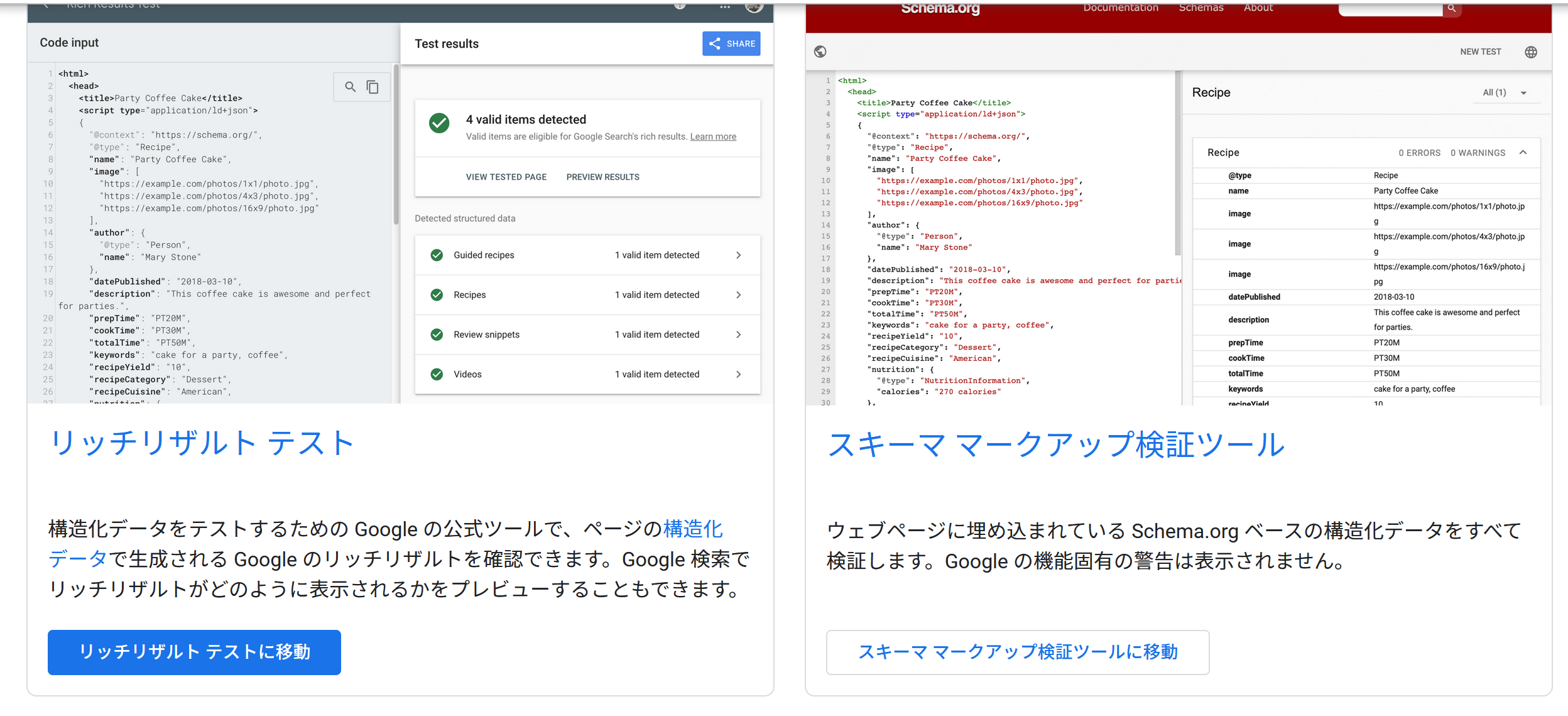Screen dimensions: 1568x716
Task: Open the Documentation menu item
Action: coord(1120,8)
